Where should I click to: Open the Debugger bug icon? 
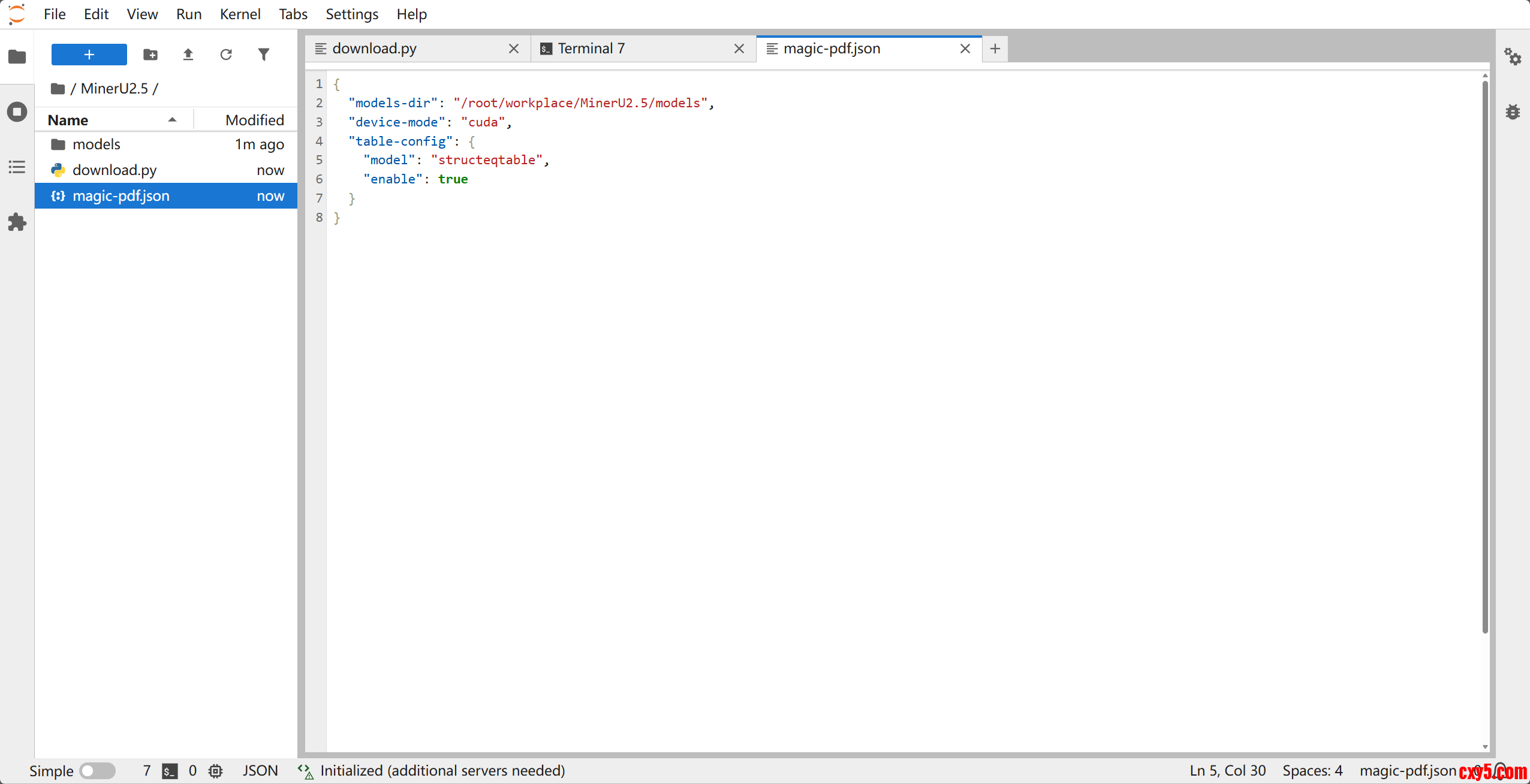pyautogui.click(x=1512, y=111)
